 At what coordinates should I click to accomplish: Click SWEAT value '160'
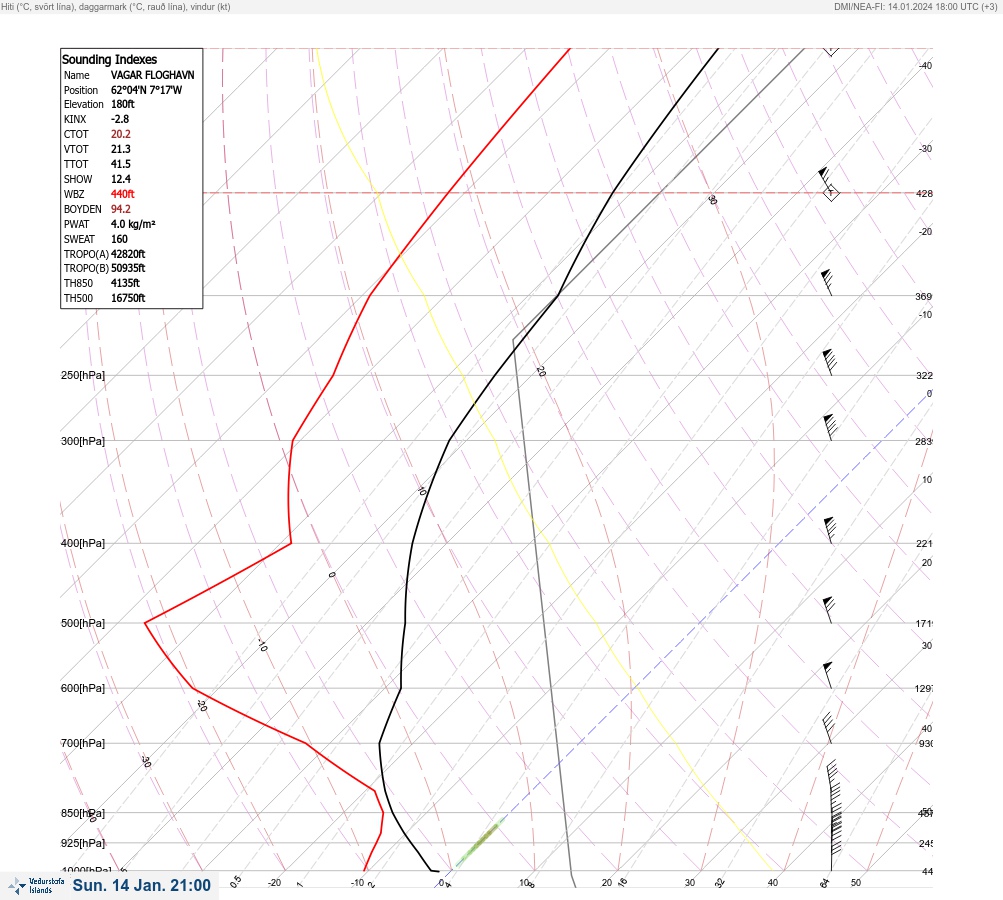click(119, 239)
